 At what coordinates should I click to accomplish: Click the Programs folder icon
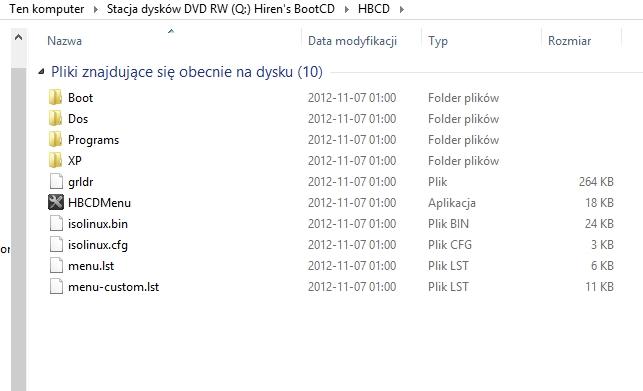tap(55, 139)
